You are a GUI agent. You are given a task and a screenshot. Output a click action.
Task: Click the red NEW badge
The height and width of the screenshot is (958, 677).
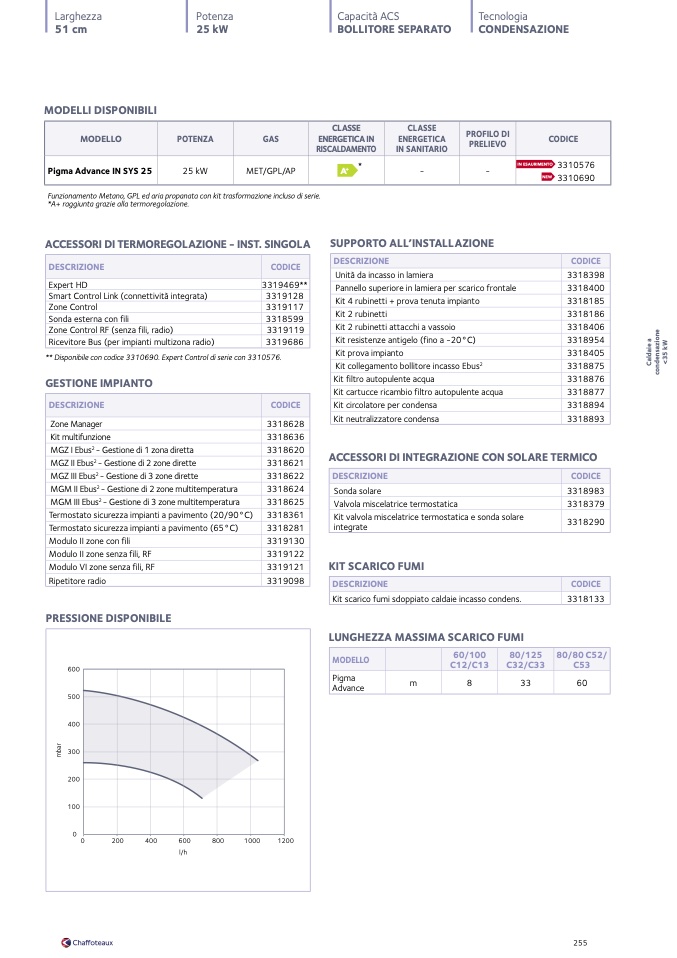(x=547, y=177)
